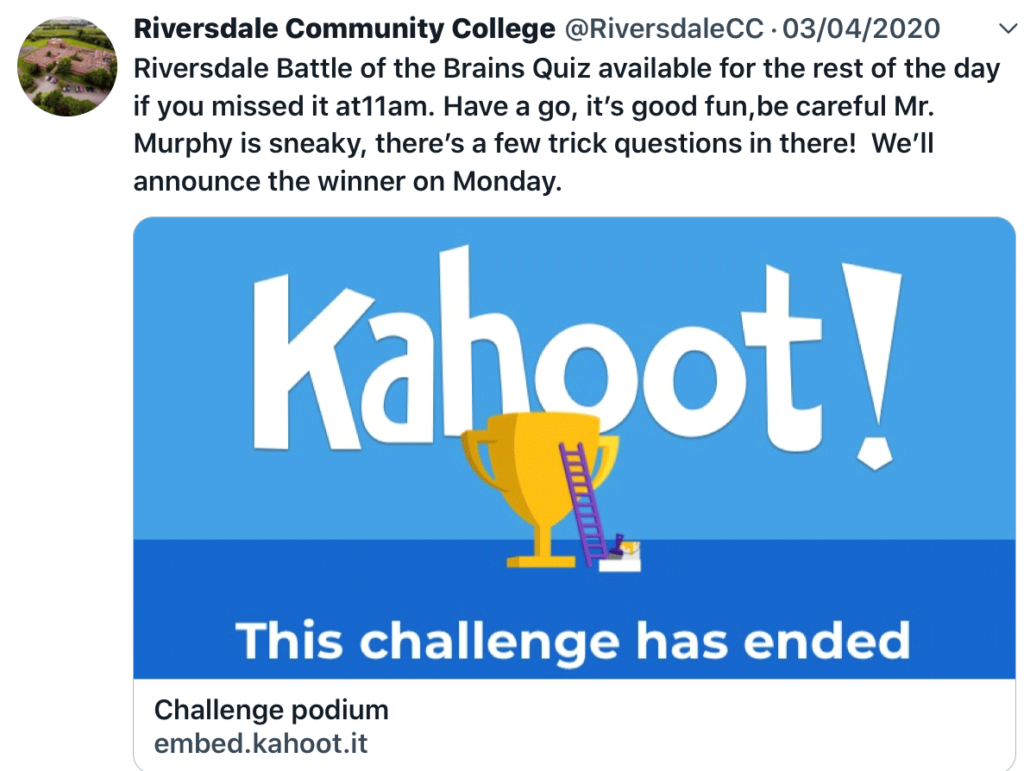This screenshot has width=1030, height=771.
Task: Open the tweet options chevron menu
Action: [1008, 29]
